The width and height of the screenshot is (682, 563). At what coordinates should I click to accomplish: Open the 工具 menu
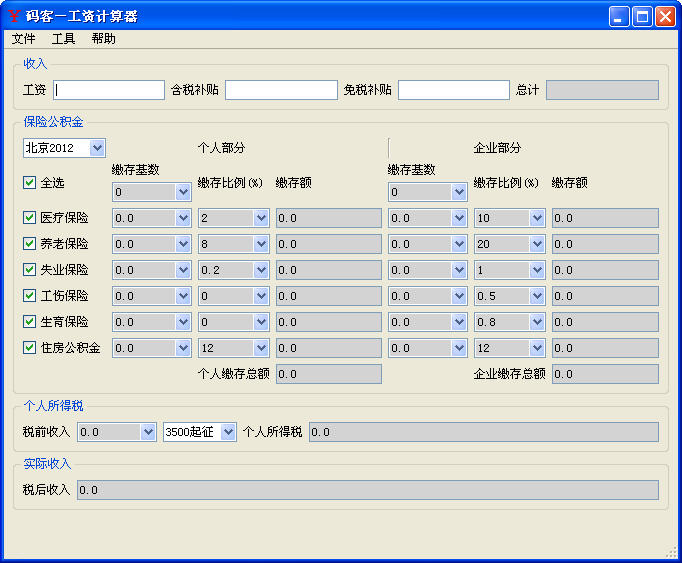(x=64, y=39)
